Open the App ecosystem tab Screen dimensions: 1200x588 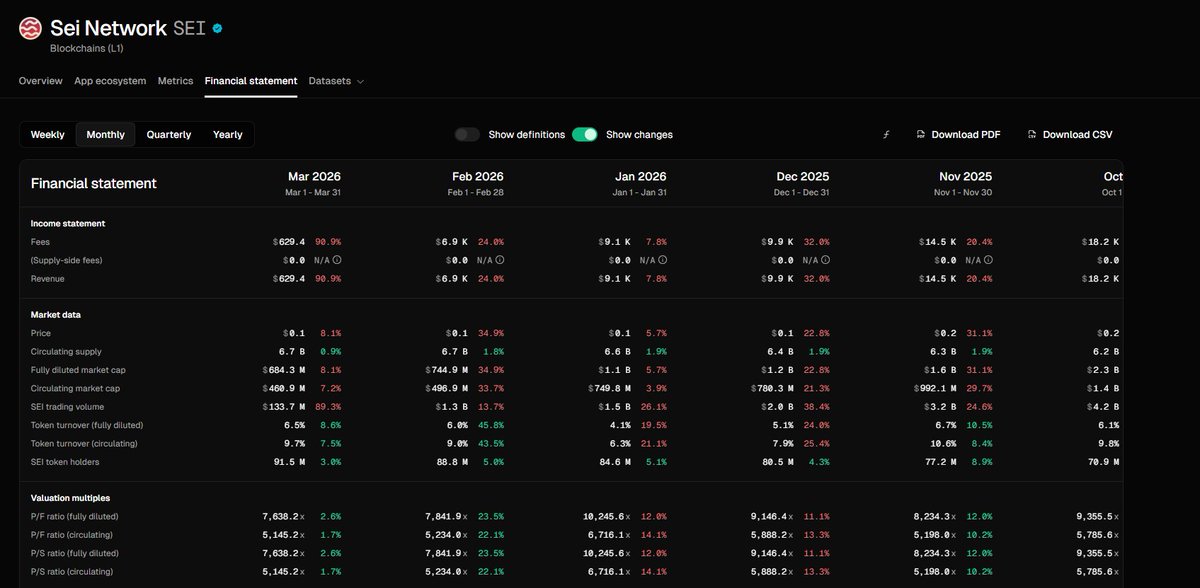(x=108, y=81)
